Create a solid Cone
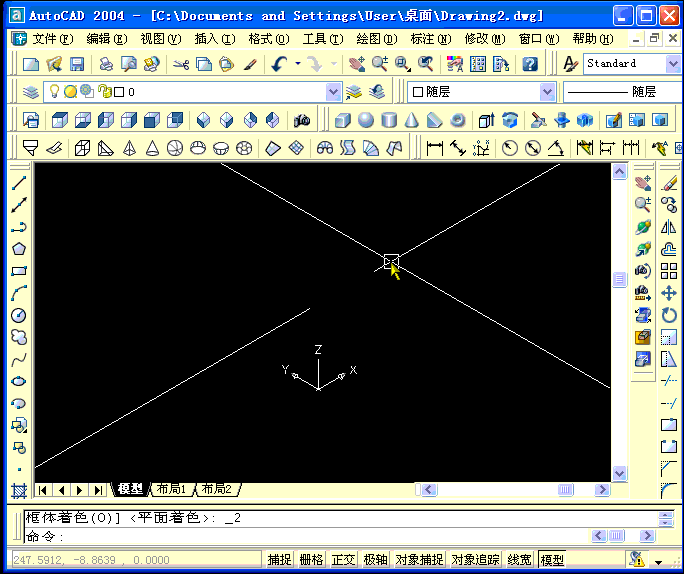The height and width of the screenshot is (574, 684). point(411,120)
